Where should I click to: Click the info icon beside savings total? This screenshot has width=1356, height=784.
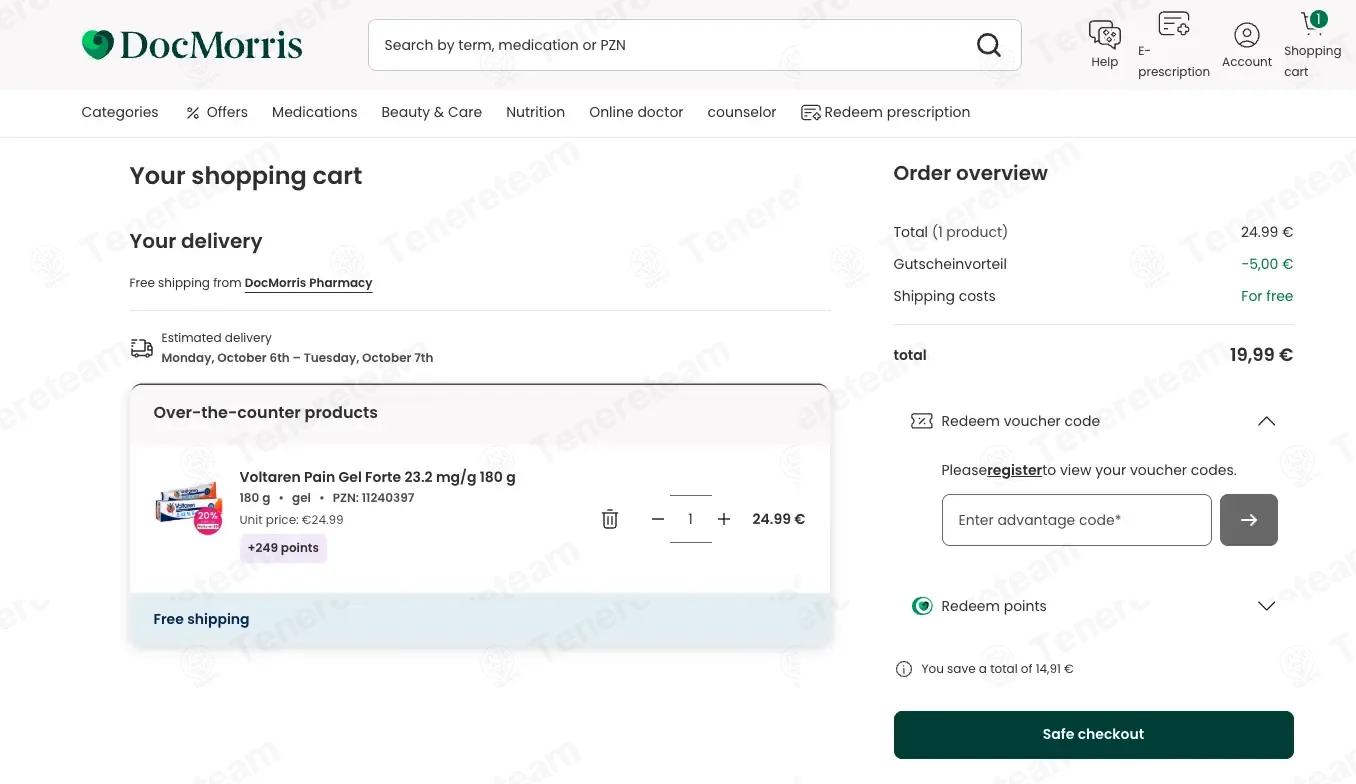click(x=904, y=669)
